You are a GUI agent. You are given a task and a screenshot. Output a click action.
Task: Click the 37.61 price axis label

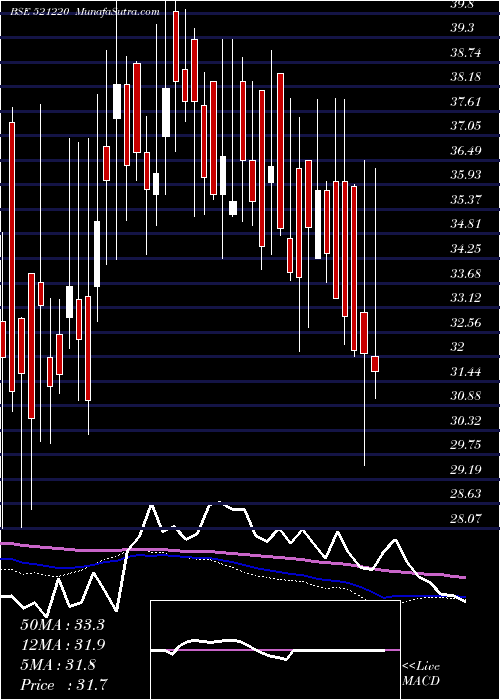[x=466, y=102]
